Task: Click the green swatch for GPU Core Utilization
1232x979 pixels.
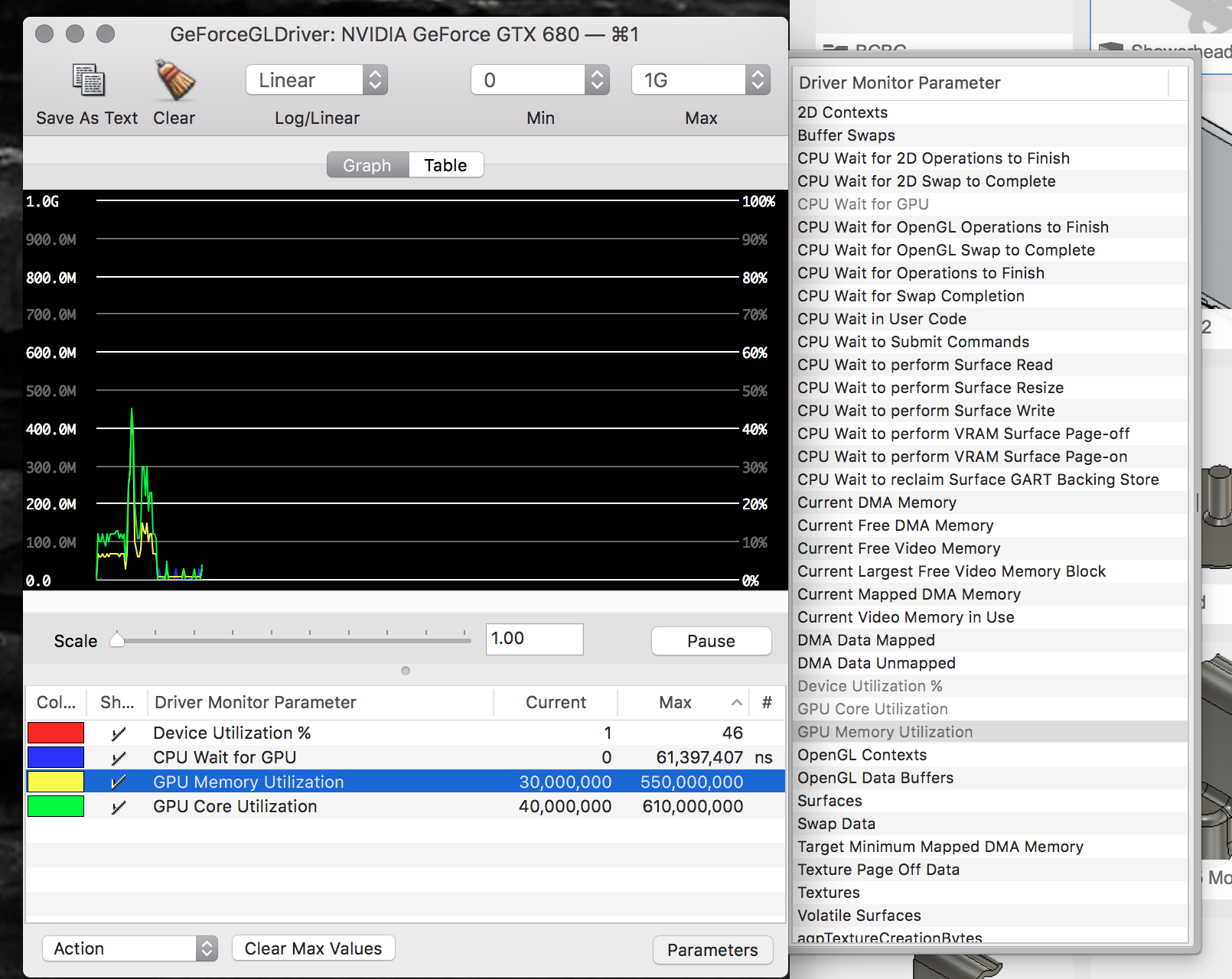Action: click(56, 806)
